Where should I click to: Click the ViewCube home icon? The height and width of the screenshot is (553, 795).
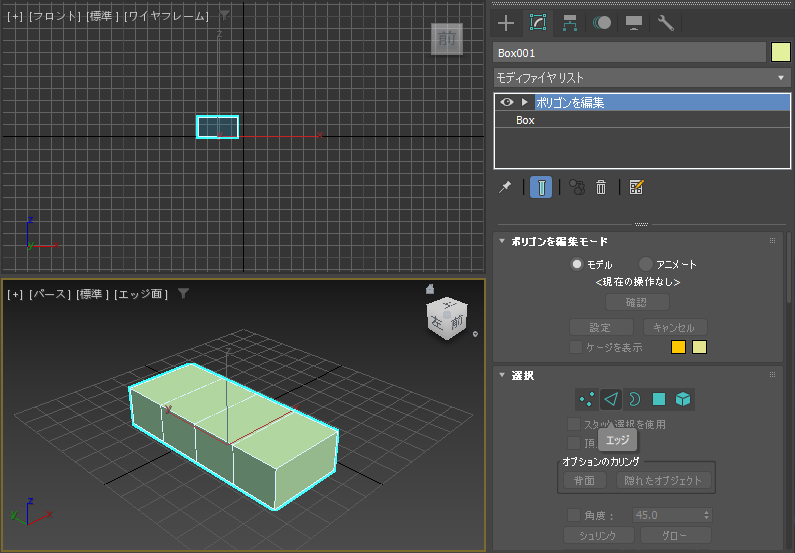click(x=430, y=289)
